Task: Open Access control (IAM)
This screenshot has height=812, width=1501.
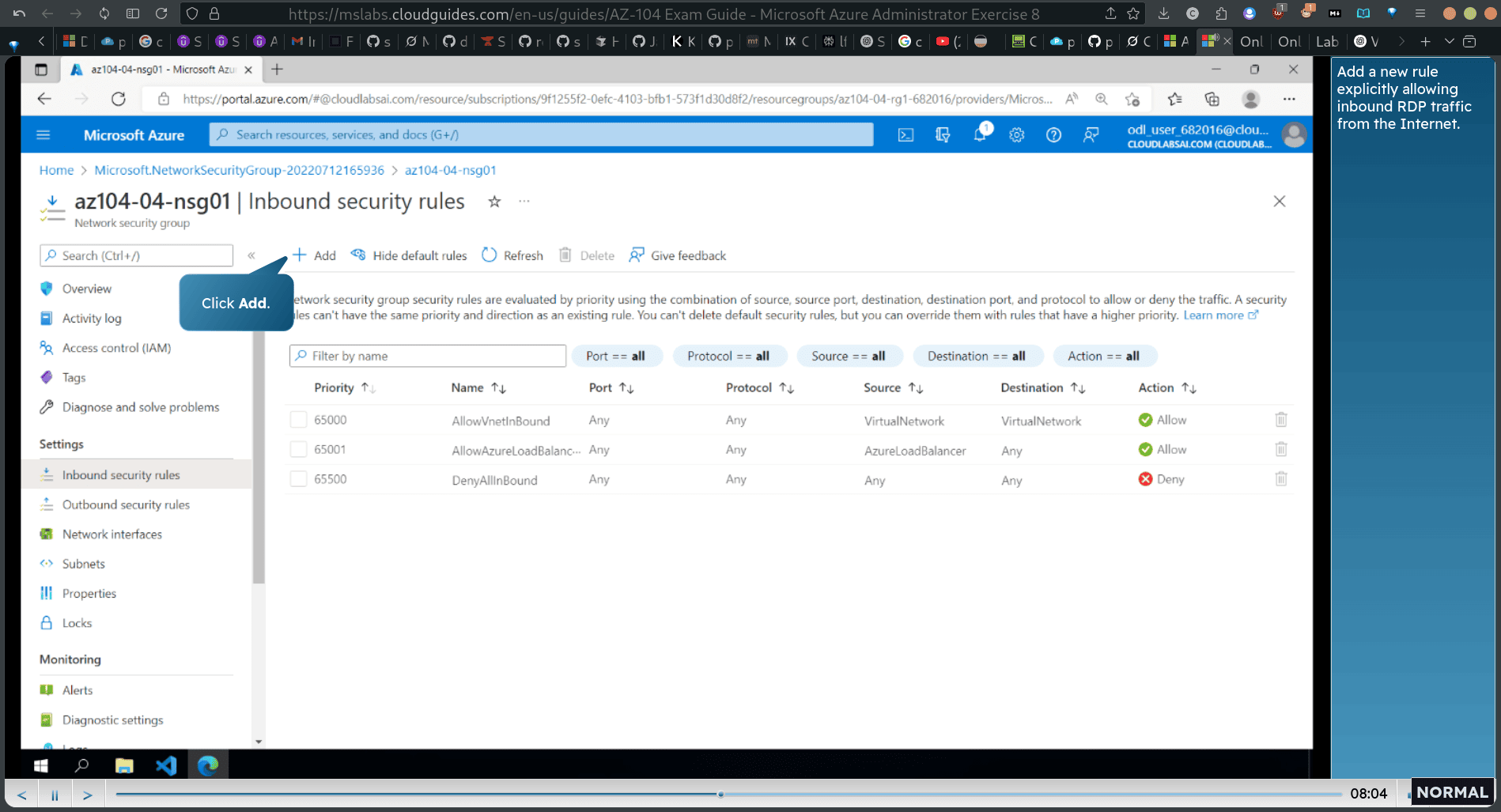Action: point(116,348)
